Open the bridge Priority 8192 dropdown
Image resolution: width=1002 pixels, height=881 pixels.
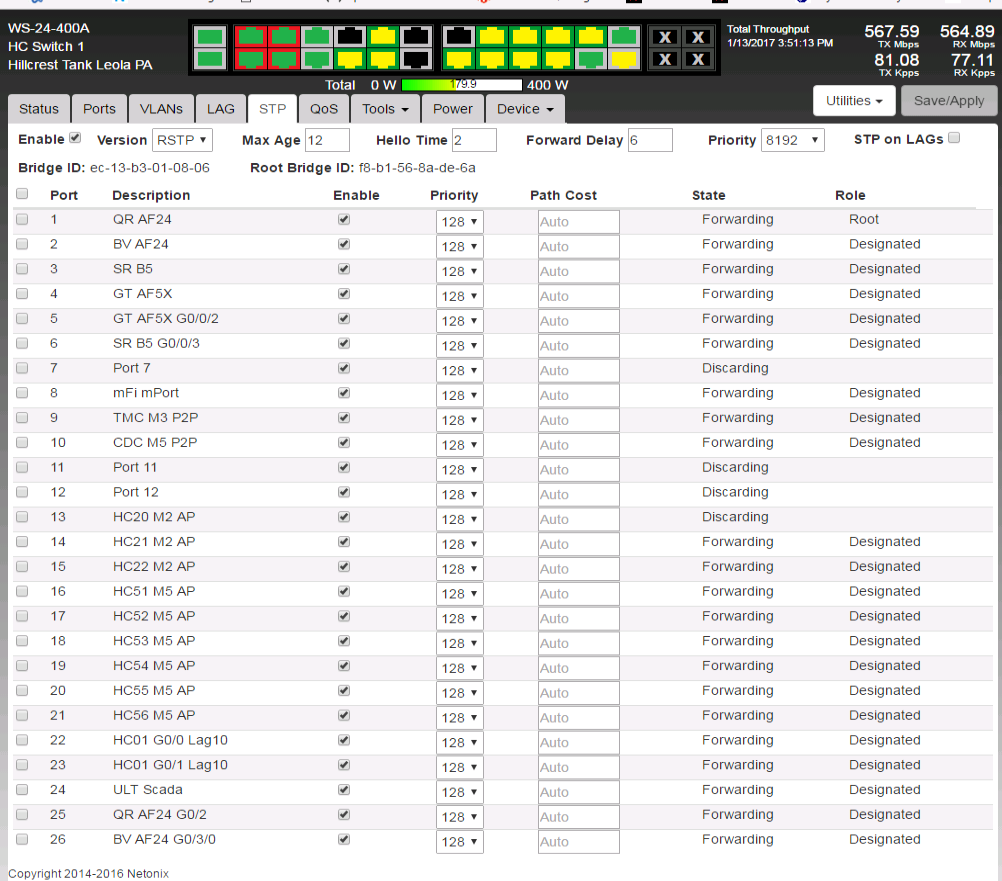[x=792, y=140]
